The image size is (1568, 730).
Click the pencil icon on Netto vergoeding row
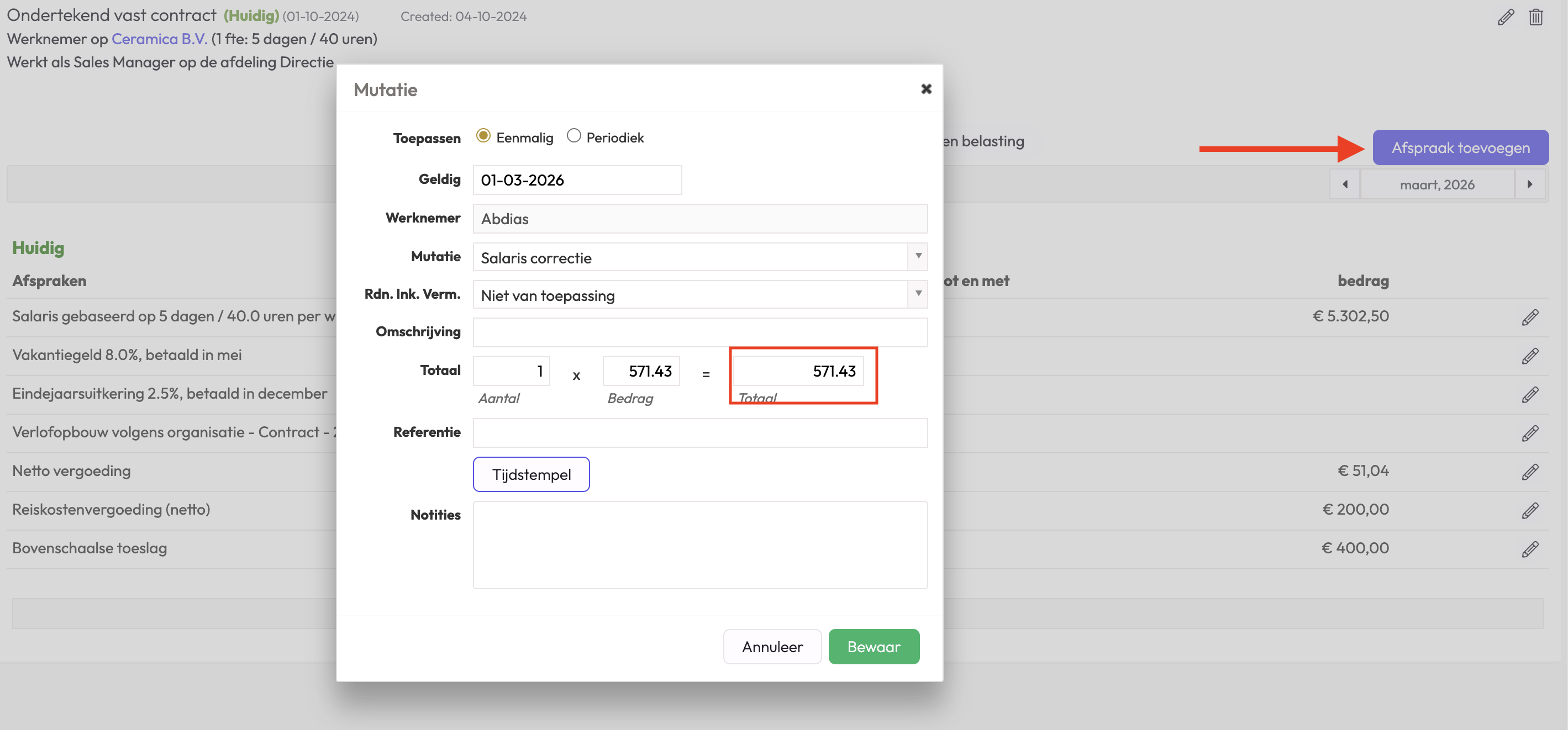coord(1530,472)
